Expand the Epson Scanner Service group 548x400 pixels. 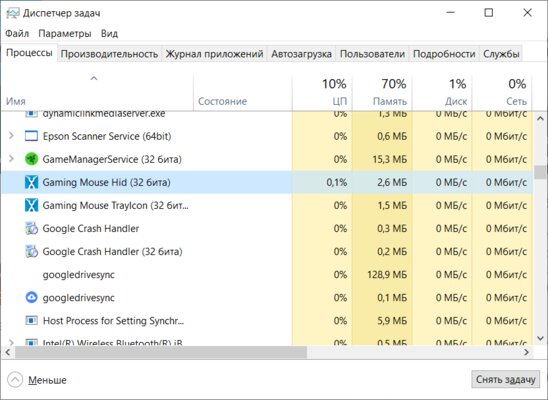(x=11, y=136)
